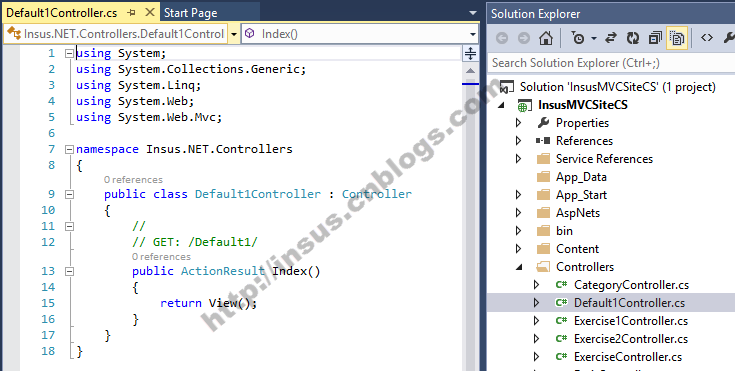Expand the Service References folder

point(518,159)
